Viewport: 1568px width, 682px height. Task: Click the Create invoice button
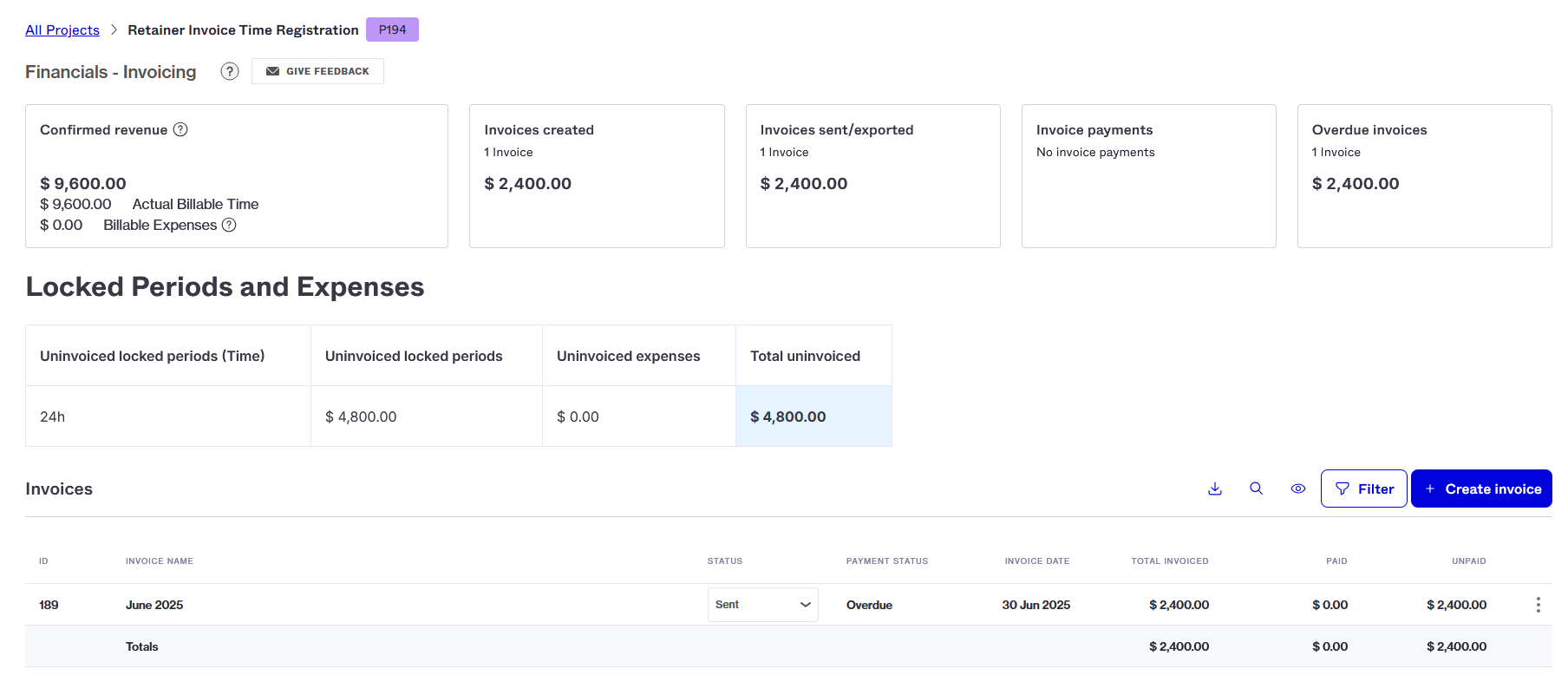point(1481,489)
